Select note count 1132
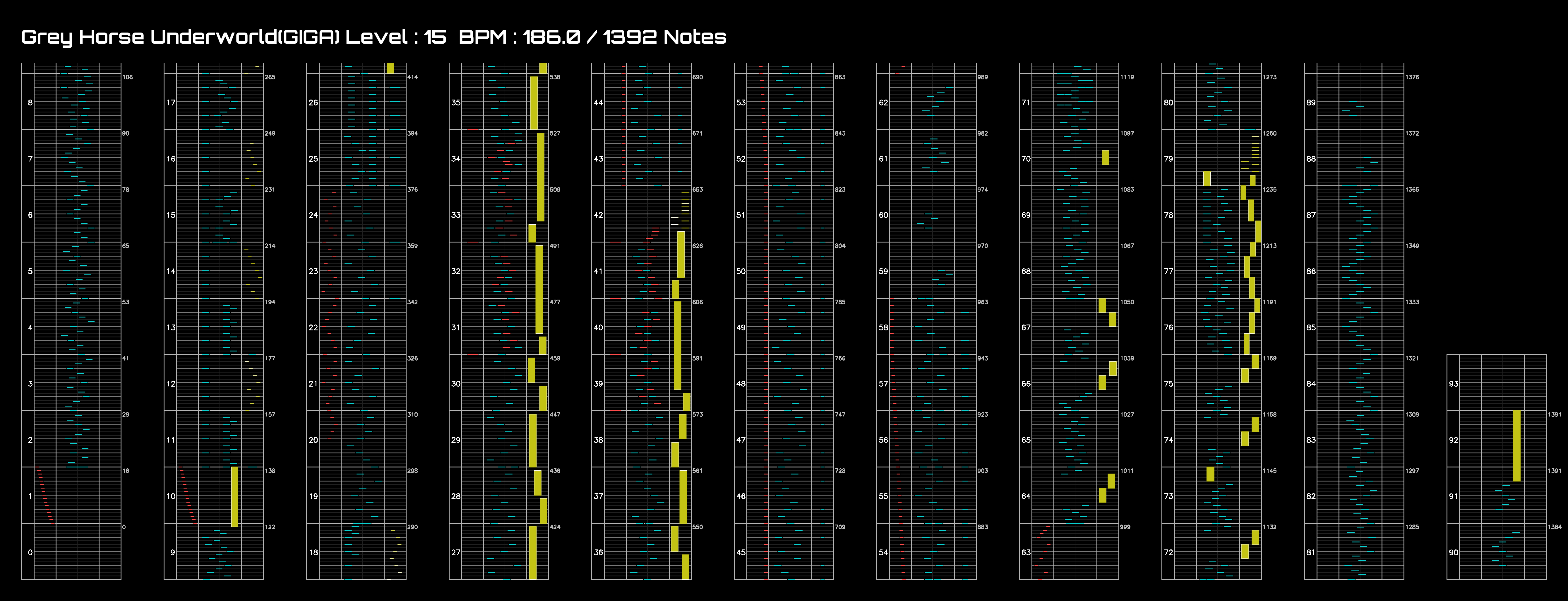The image size is (1568, 601). [x=1269, y=527]
